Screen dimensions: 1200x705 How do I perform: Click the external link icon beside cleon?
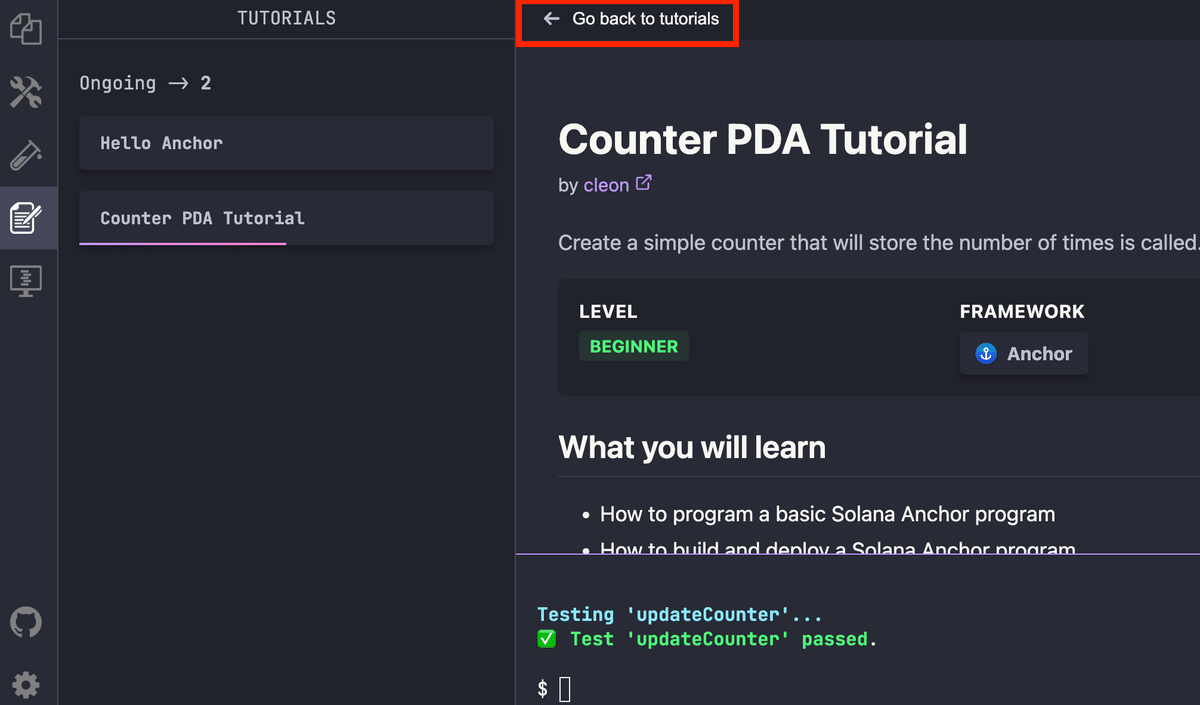pos(644,183)
